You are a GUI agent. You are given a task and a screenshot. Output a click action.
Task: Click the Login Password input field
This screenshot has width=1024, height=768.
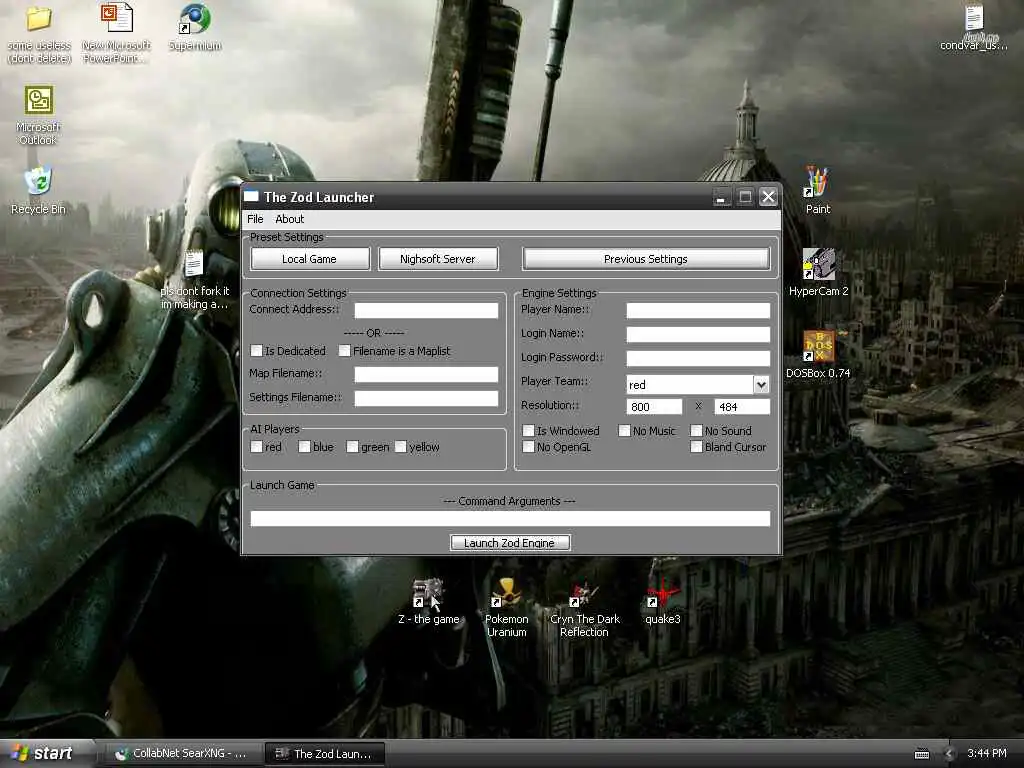[x=697, y=359]
